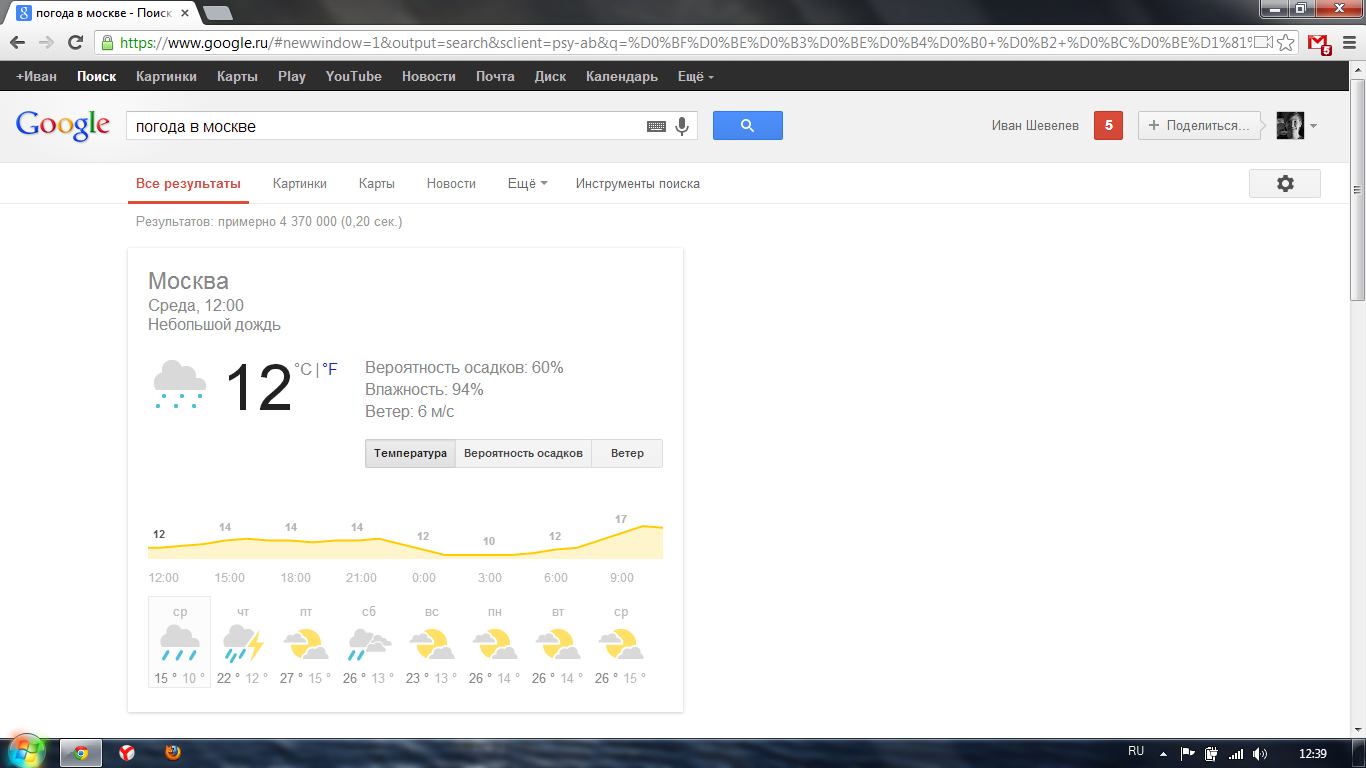Open the Карты search results tab

pyautogui.click(x=377, y=184)
